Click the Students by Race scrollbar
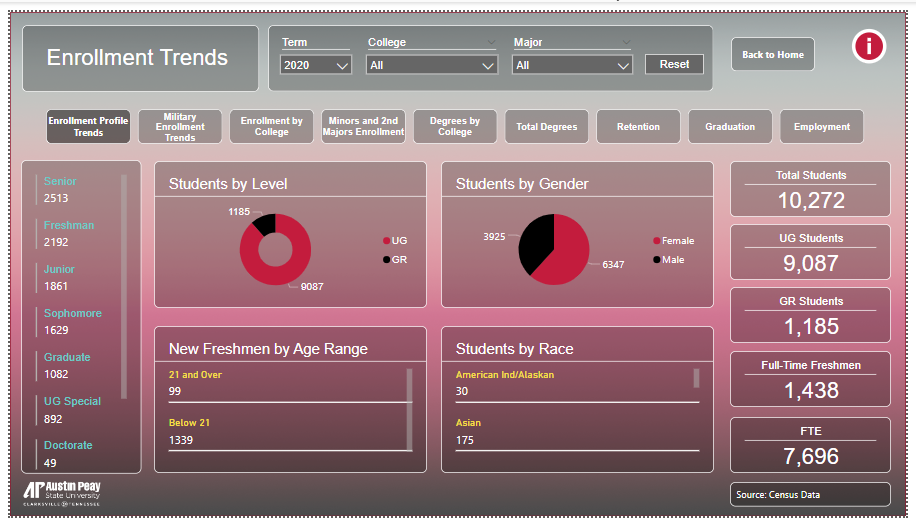916x522 pixels. click(x=696, y=378)
